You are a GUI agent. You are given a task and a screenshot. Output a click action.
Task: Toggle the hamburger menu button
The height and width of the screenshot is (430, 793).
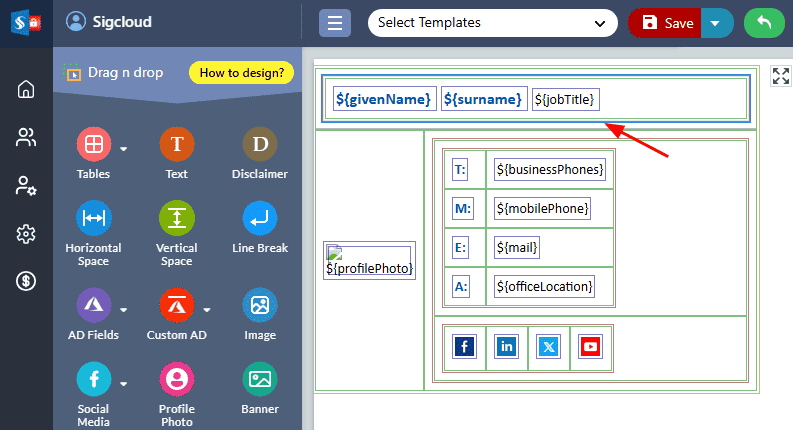[334, 23]
